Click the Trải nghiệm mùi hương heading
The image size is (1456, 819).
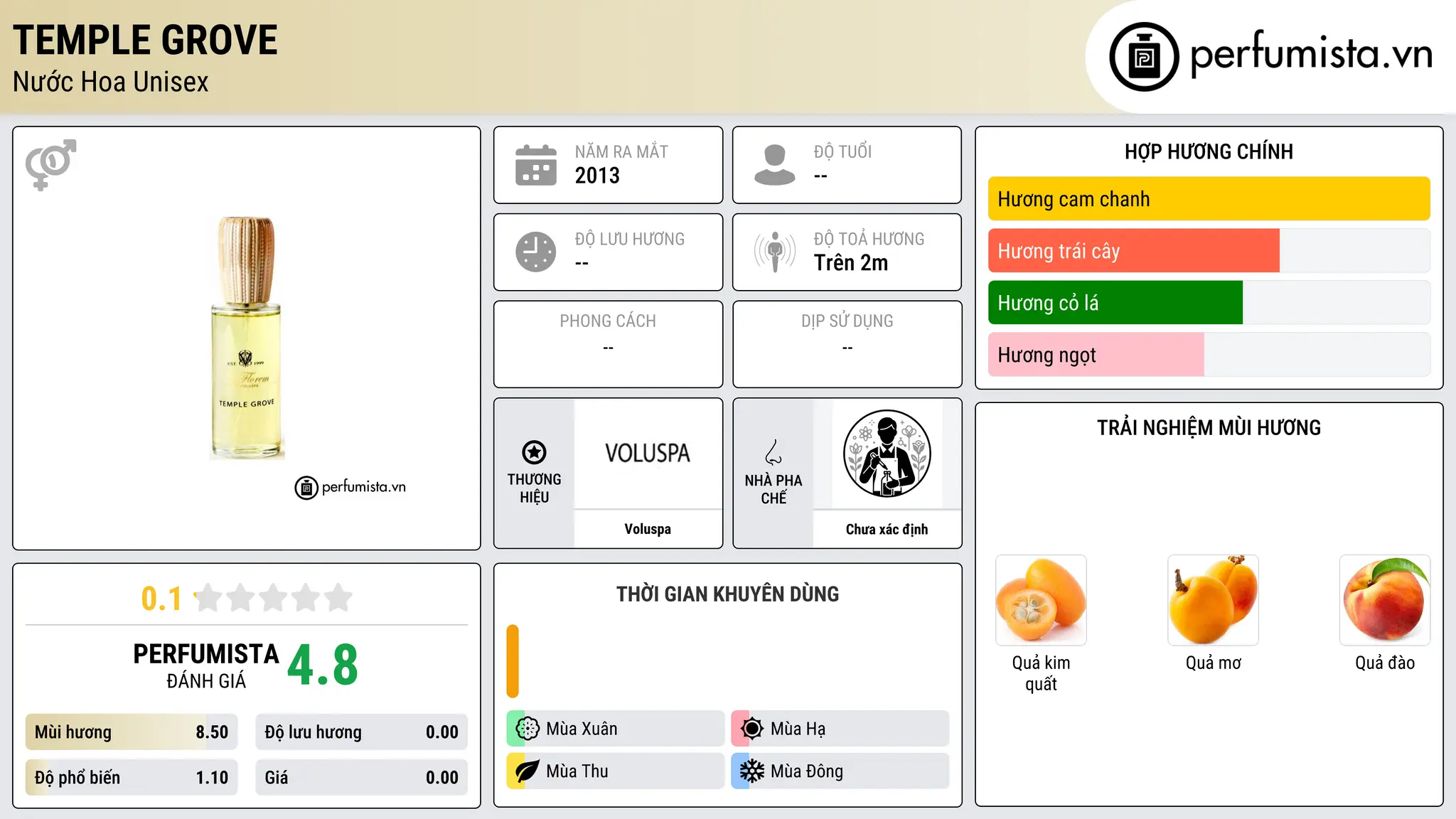(x=1209, y=428)
